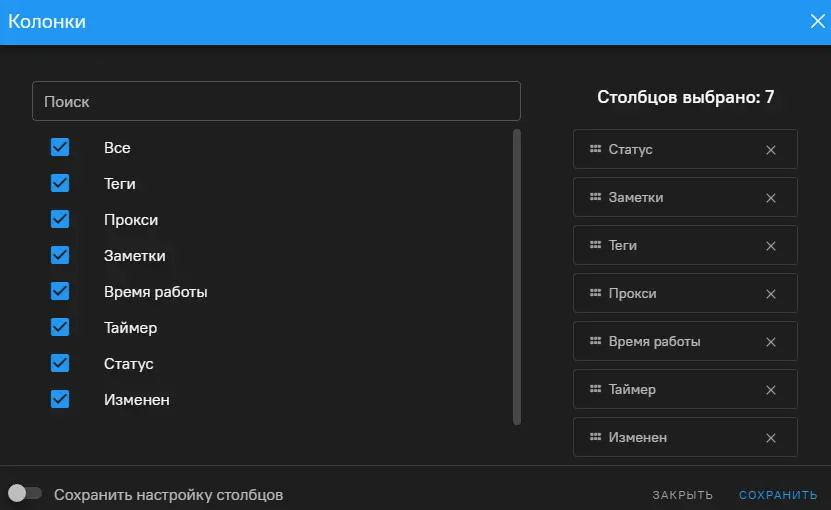Grab the drag handle on Статус chip
This screenshot has height=510, width=831.
(x=595, y=149)
